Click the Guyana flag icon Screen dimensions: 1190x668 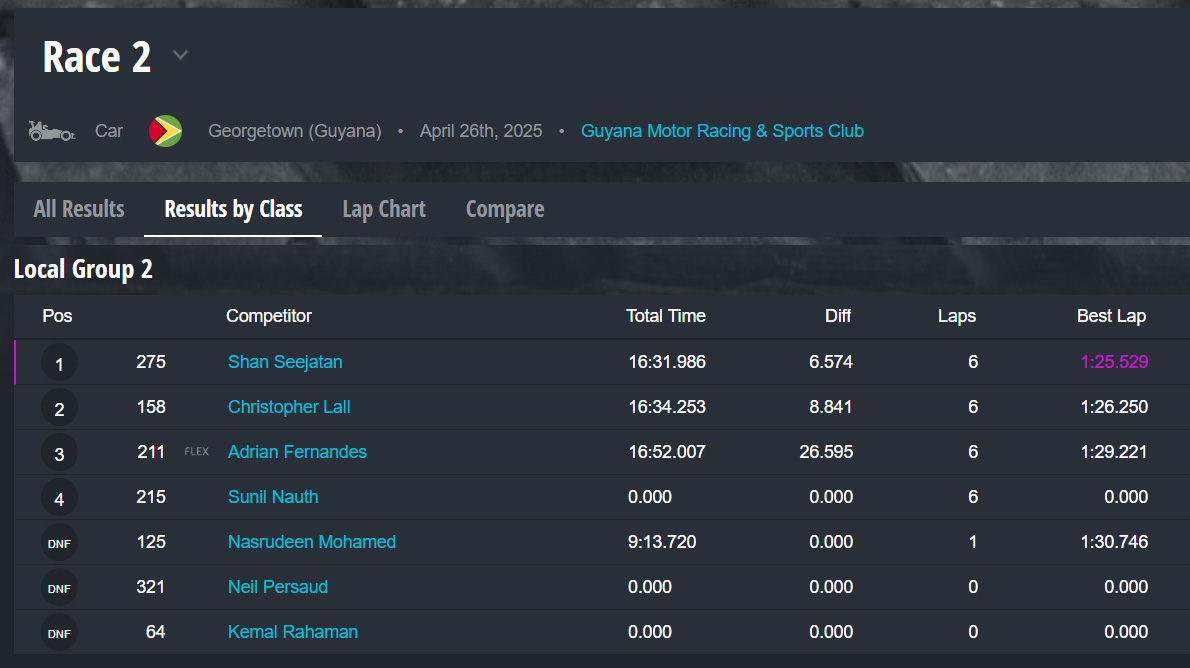coord(165,131)
